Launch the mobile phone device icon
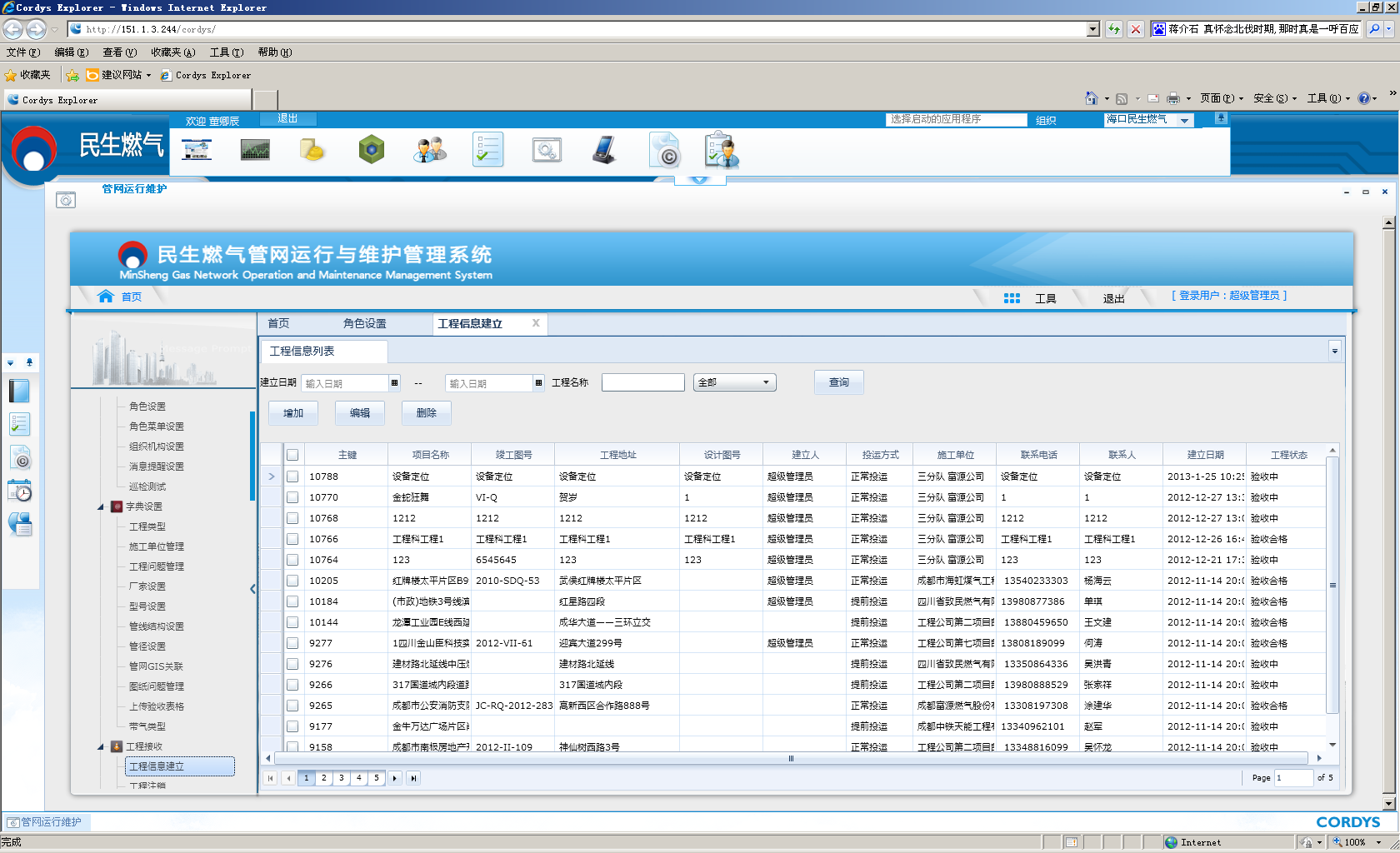 point(604,151)
